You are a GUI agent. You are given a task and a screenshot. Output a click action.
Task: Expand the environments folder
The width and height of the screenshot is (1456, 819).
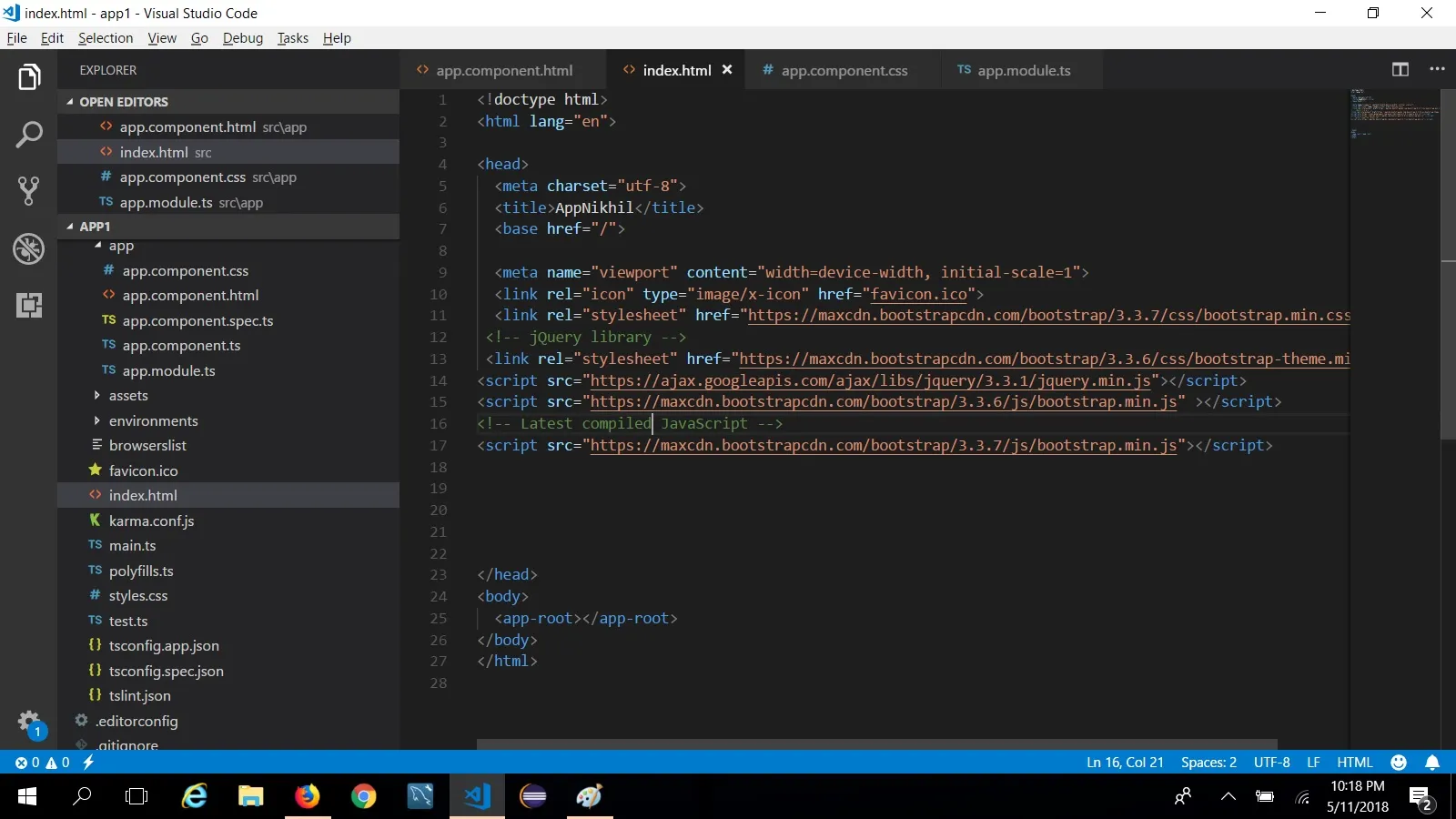[97, 420]
